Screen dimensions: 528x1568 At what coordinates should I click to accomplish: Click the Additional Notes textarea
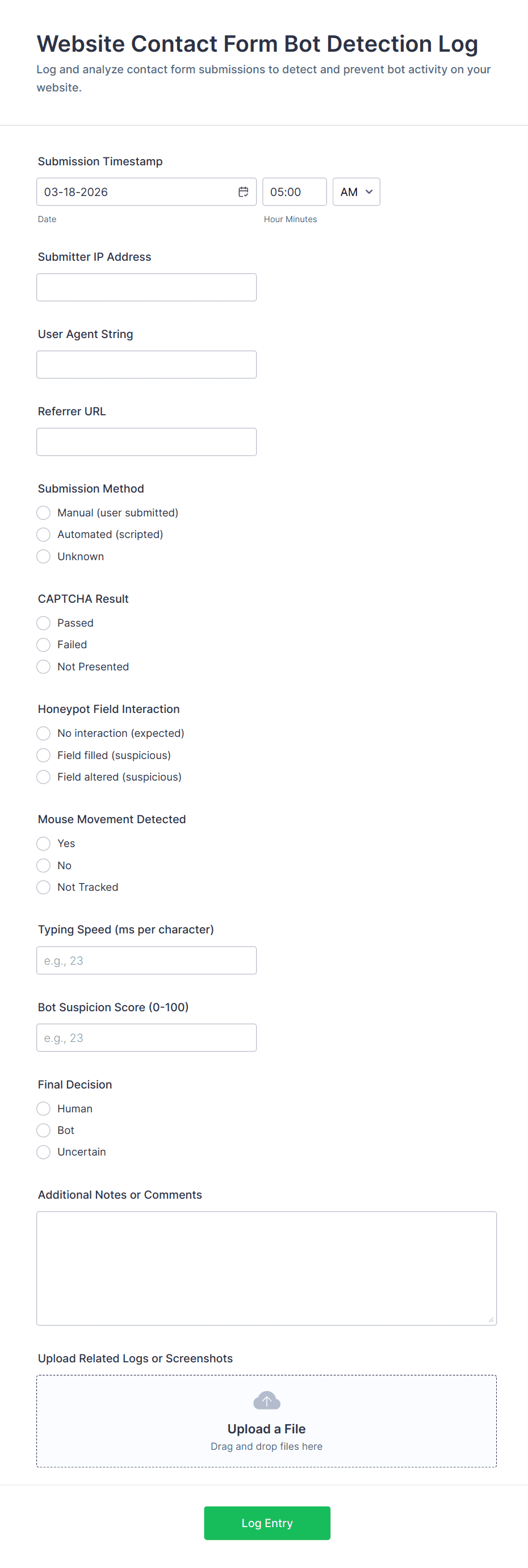(266, 1269)
